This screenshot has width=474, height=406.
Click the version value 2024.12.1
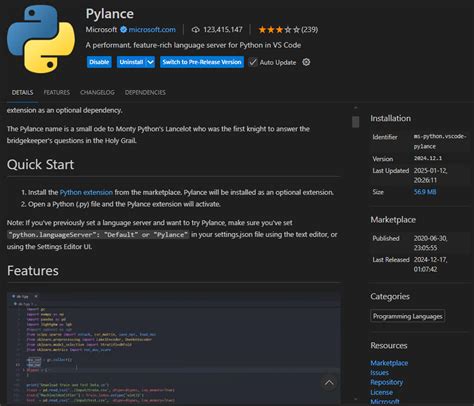coord(428,158)
